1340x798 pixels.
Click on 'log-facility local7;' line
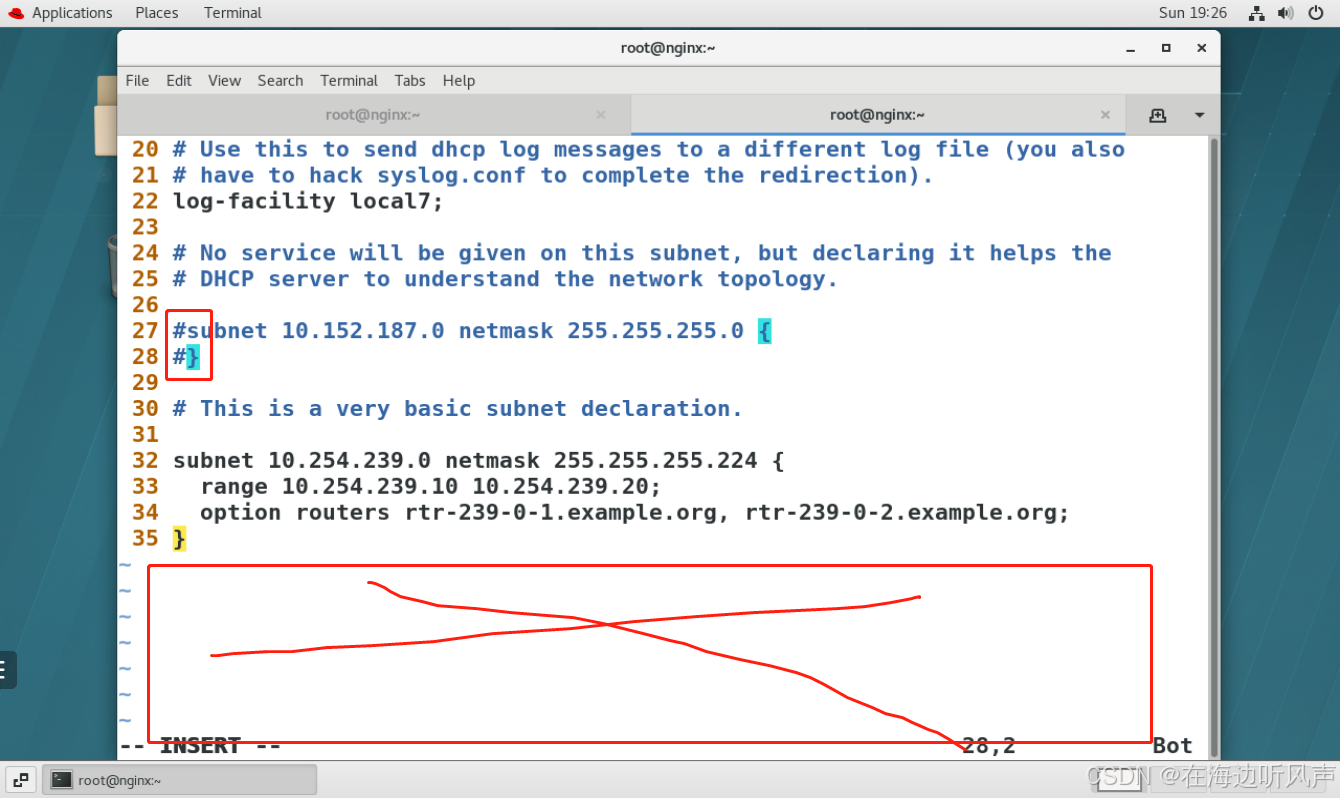(308, 201)
